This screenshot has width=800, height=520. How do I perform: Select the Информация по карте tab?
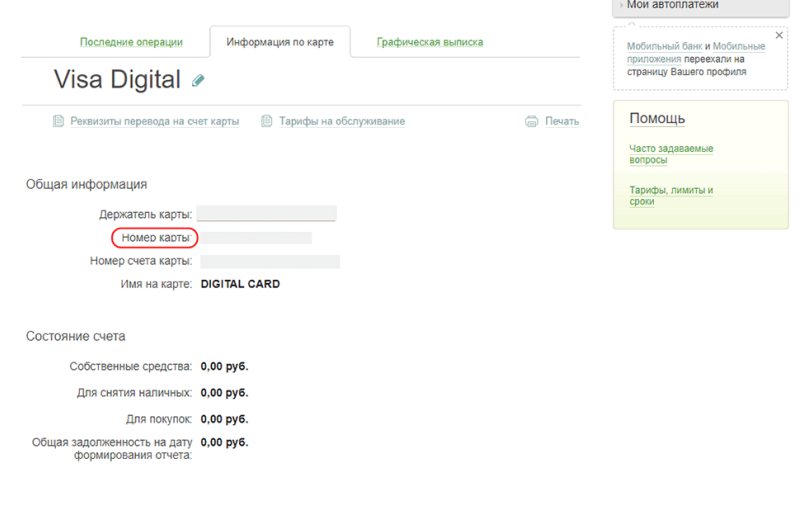pos(279,42)
